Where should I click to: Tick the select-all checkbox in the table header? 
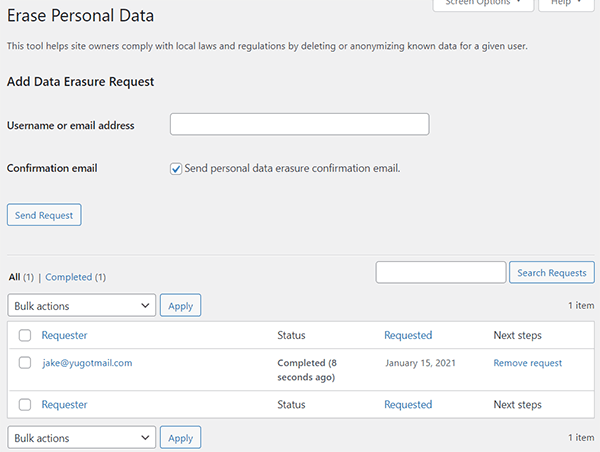[x=25, y=335]
